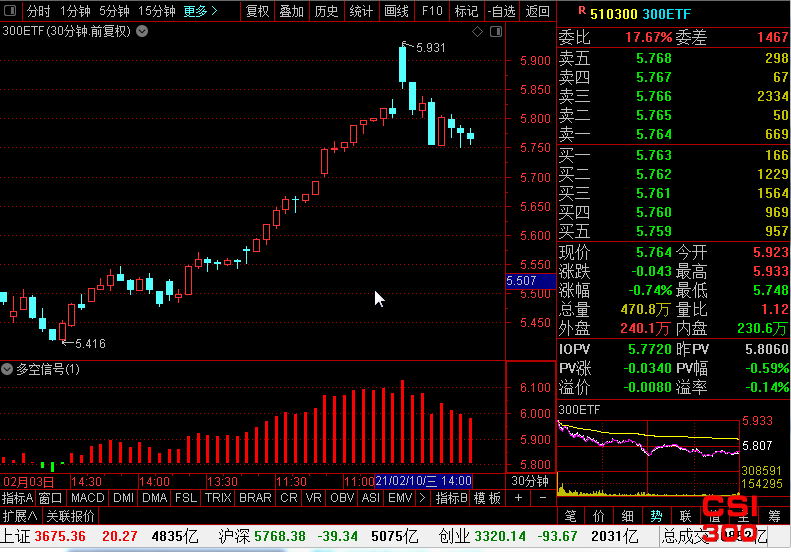Switch the side panel to the 联 tab

click(686, 516)
